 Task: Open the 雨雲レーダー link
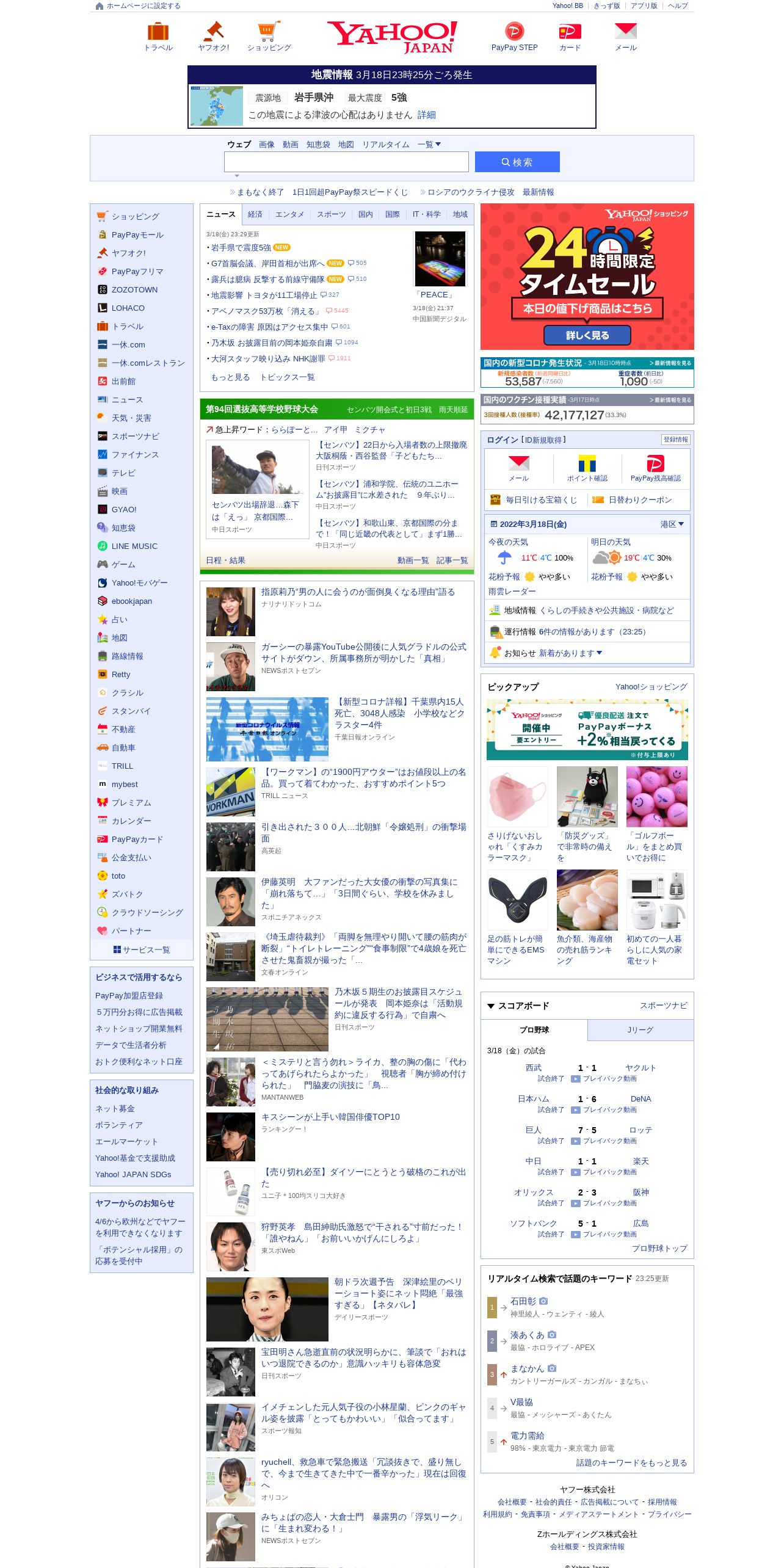[512, 592]
